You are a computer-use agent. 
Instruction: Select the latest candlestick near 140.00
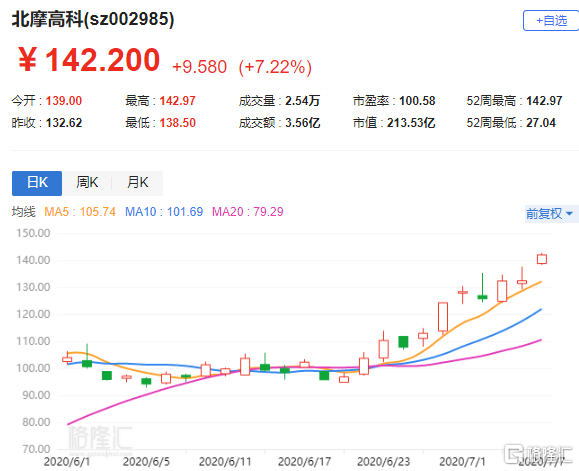click(542, 259)
